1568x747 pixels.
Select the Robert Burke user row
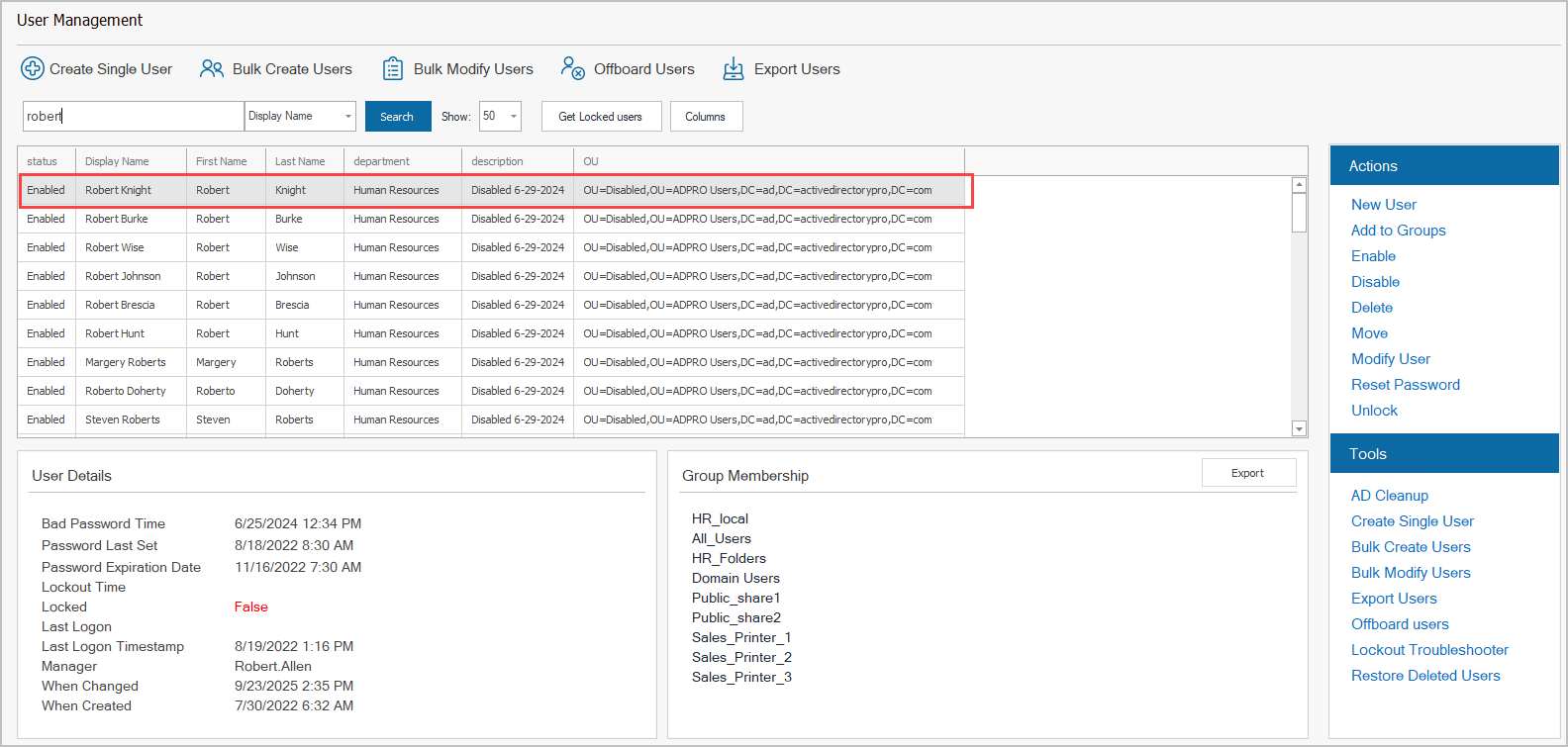(x=117, y=219)
